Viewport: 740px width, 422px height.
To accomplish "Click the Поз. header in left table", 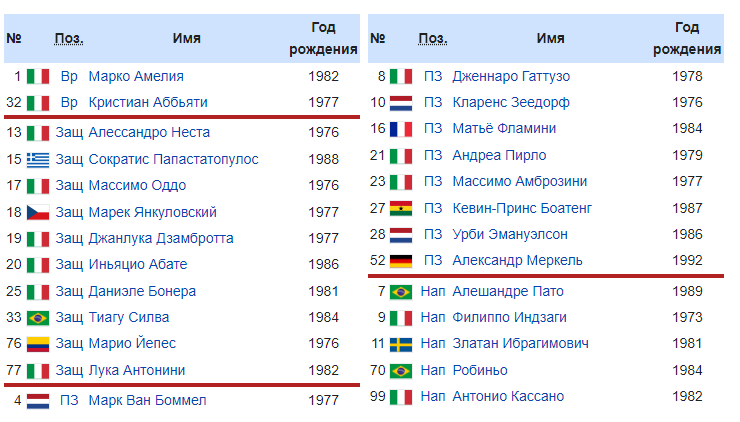I will coord(69,38).
